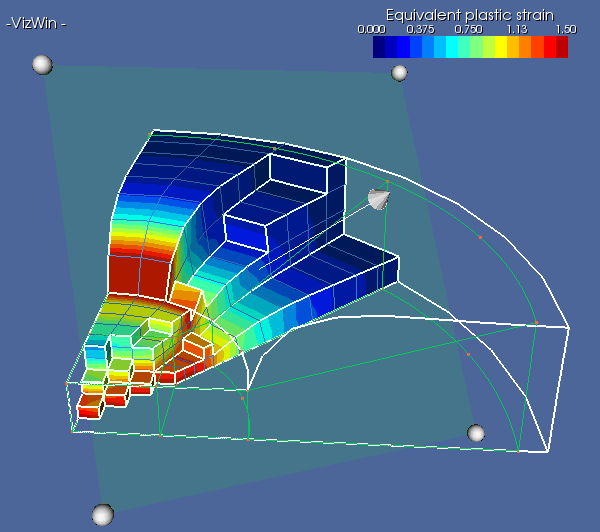
Task: Click the cyan legend color band
Action: coord(452,47)
